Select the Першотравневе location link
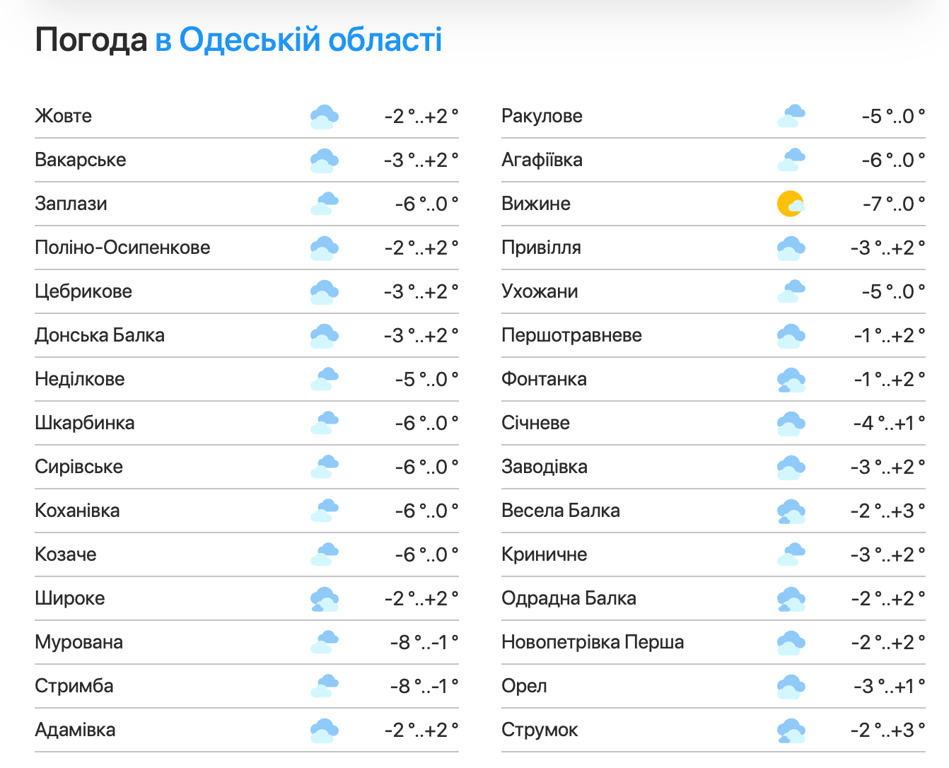The image size is (949, 768). (x=571, y=336)
